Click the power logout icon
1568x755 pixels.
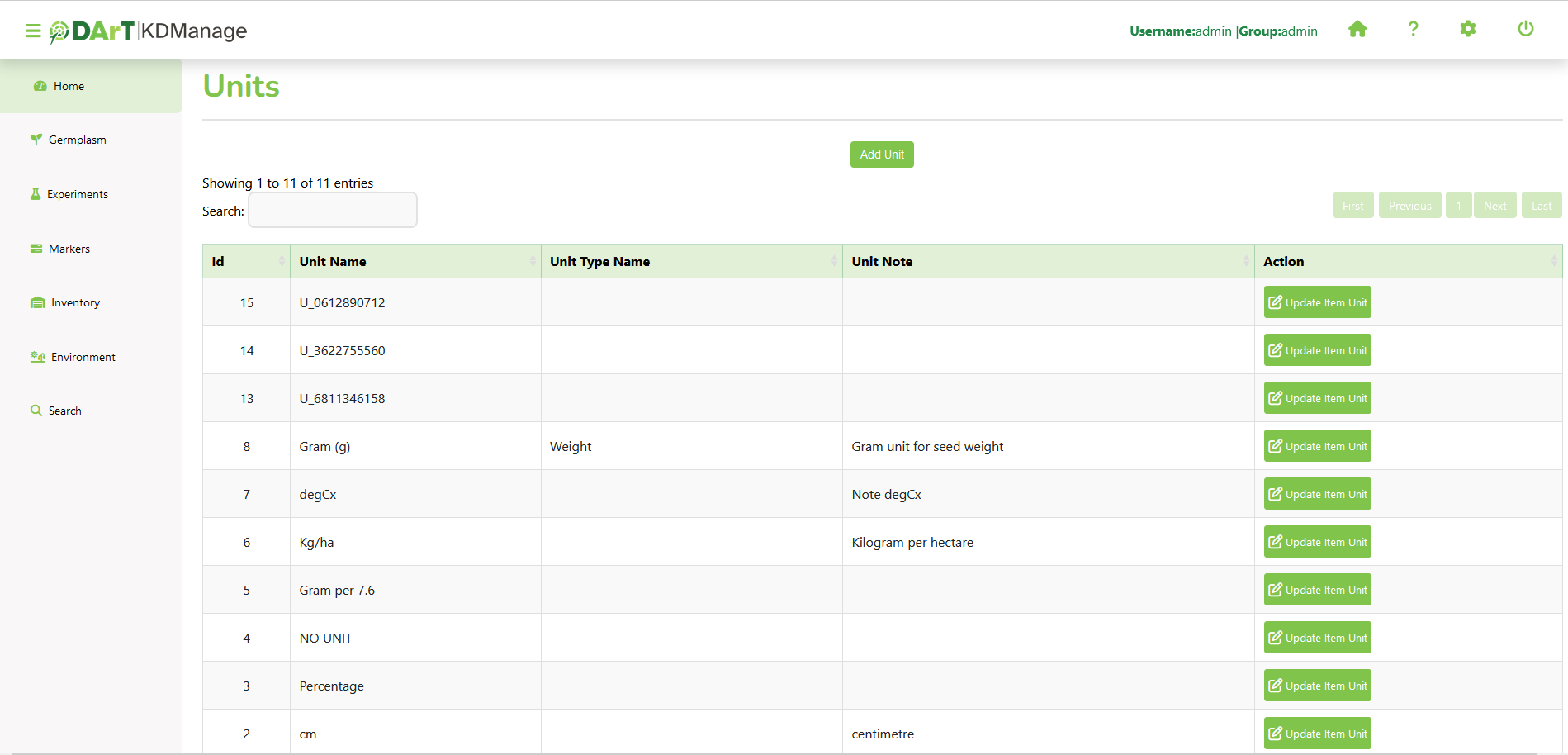[x=1525, y=30]
